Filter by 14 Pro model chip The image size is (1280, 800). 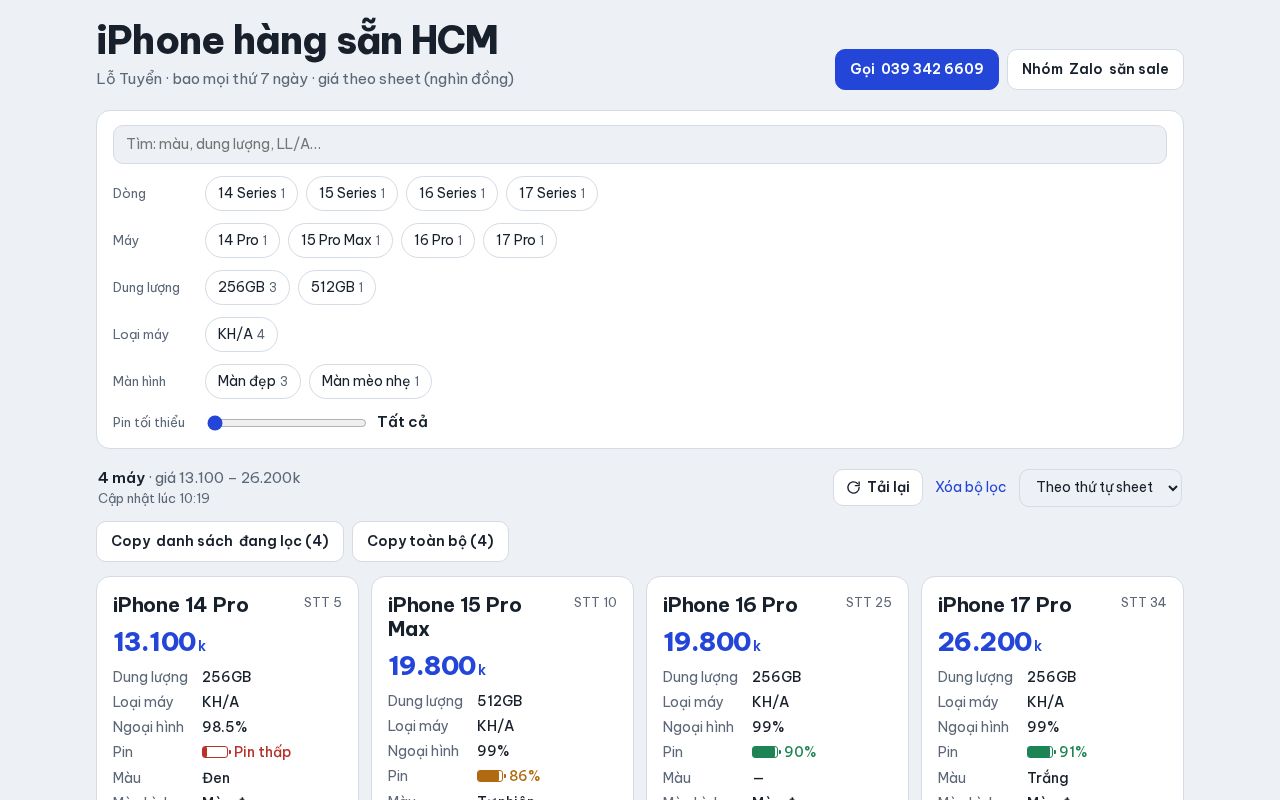(242, 240)
